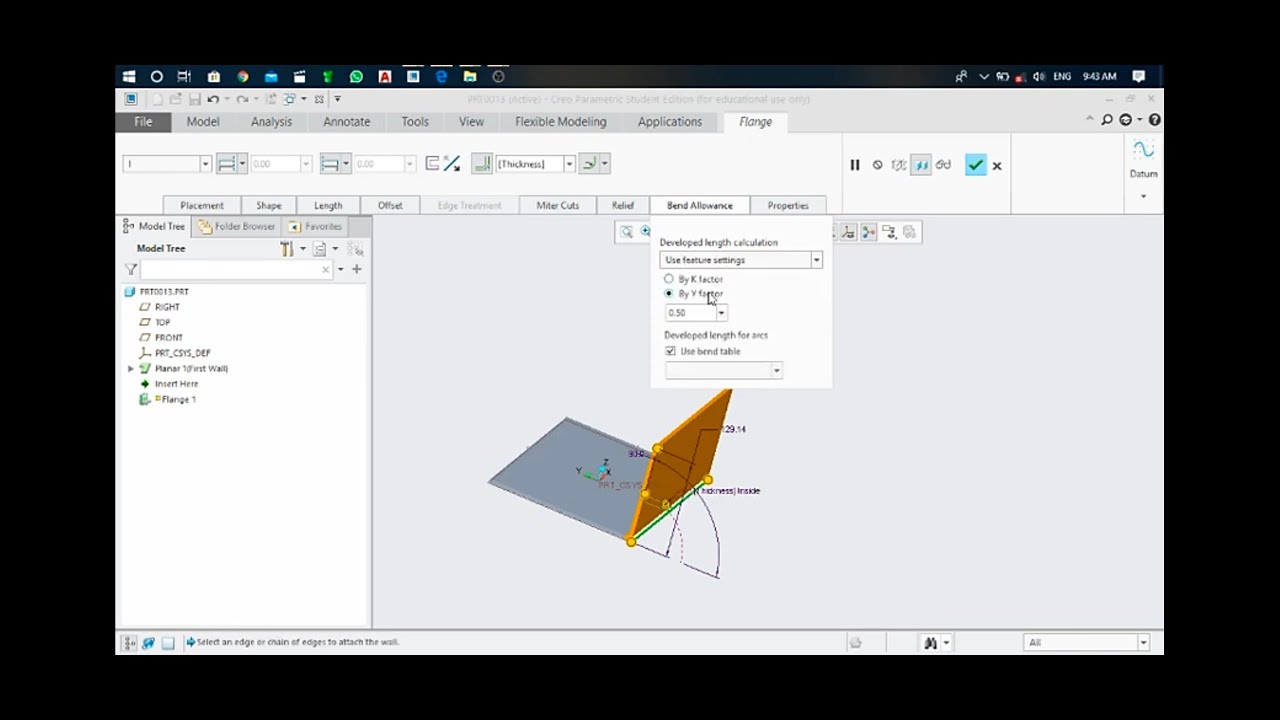Open the Model Tree show list icon
Screen dimensions: 1280x720
(x=320, y=248)
